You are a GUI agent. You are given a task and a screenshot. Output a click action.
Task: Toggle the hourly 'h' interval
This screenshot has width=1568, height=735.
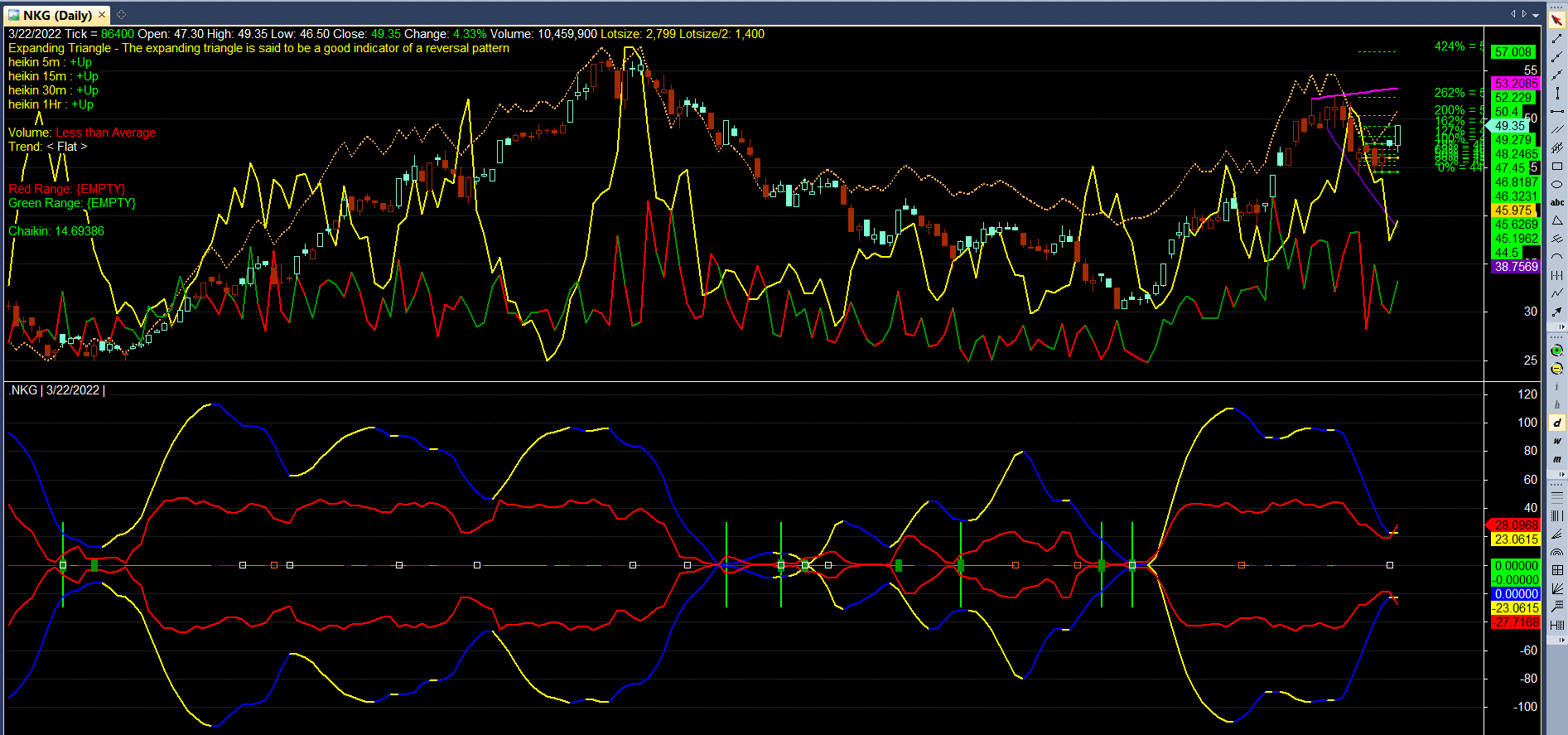pos(1557,404)
